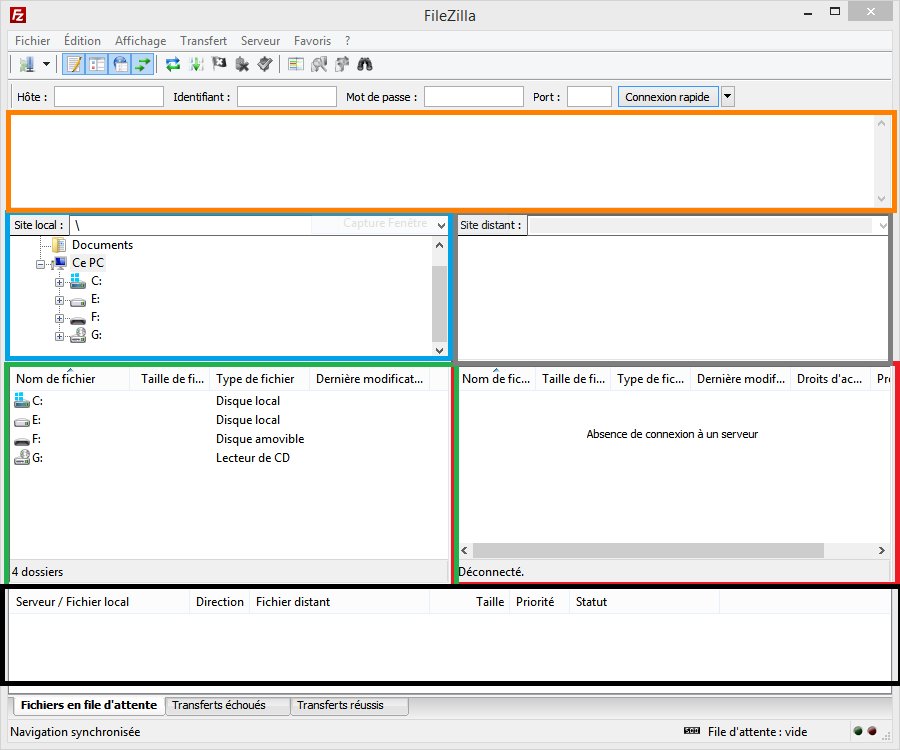Click the G: CD drive icon in the file list
Screen dimensions: 900x750
pyautogui.click(x=22, y=457)
